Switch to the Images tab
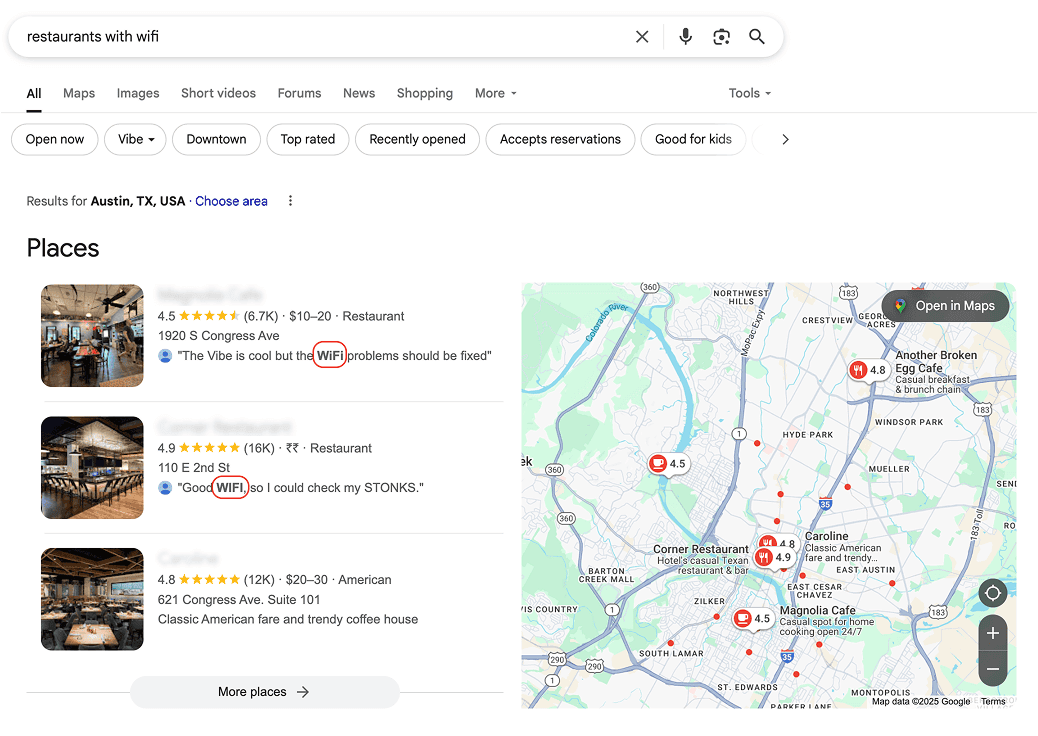The image size is (1038, 736). tap(138, 93)
